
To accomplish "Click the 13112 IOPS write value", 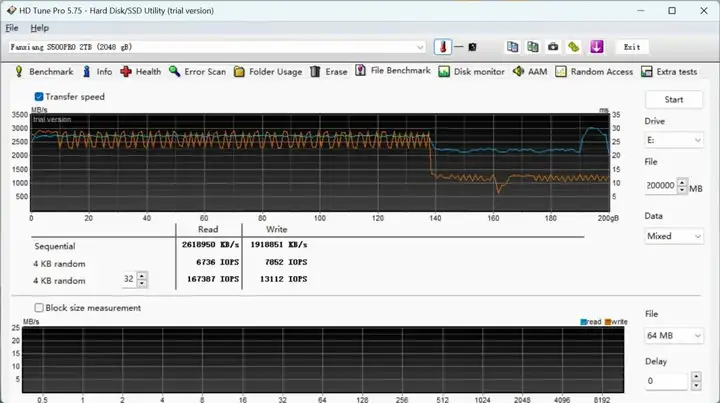I will pyautogui.click(x=283, y=279).
